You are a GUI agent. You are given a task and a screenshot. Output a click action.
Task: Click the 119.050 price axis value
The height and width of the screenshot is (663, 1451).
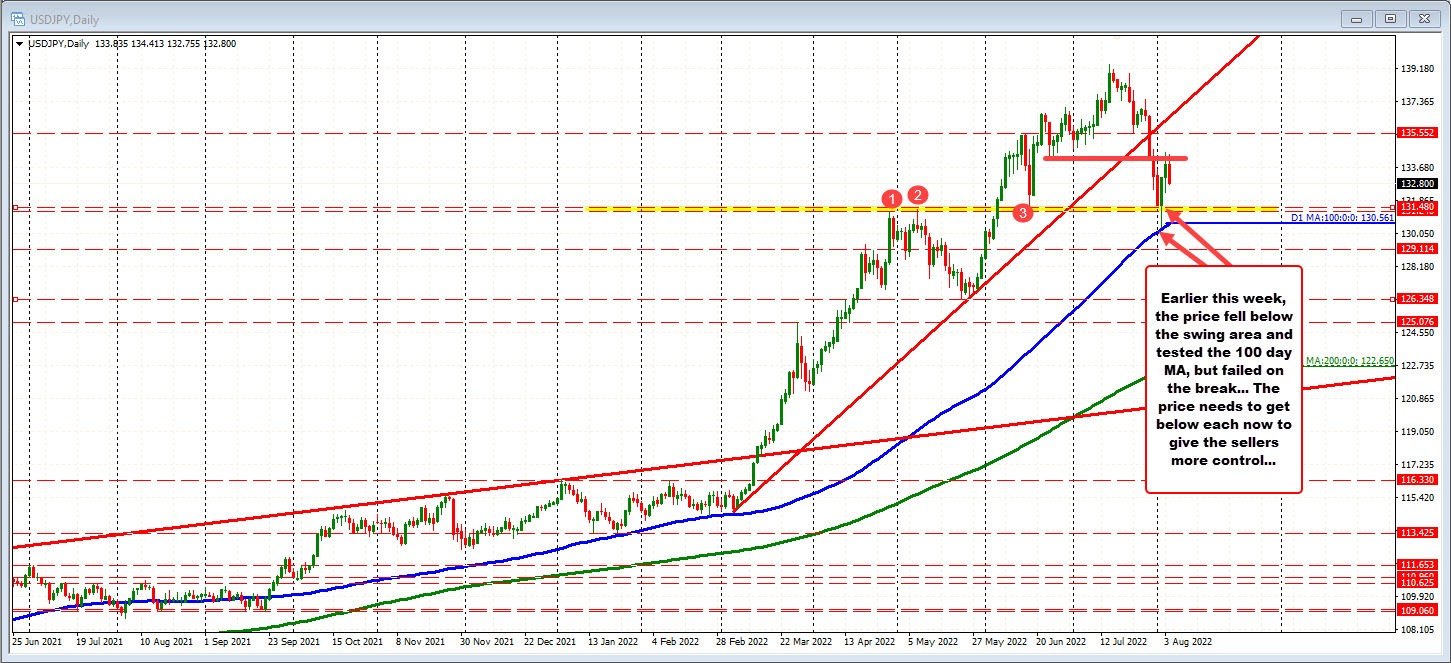point(1417,432)
